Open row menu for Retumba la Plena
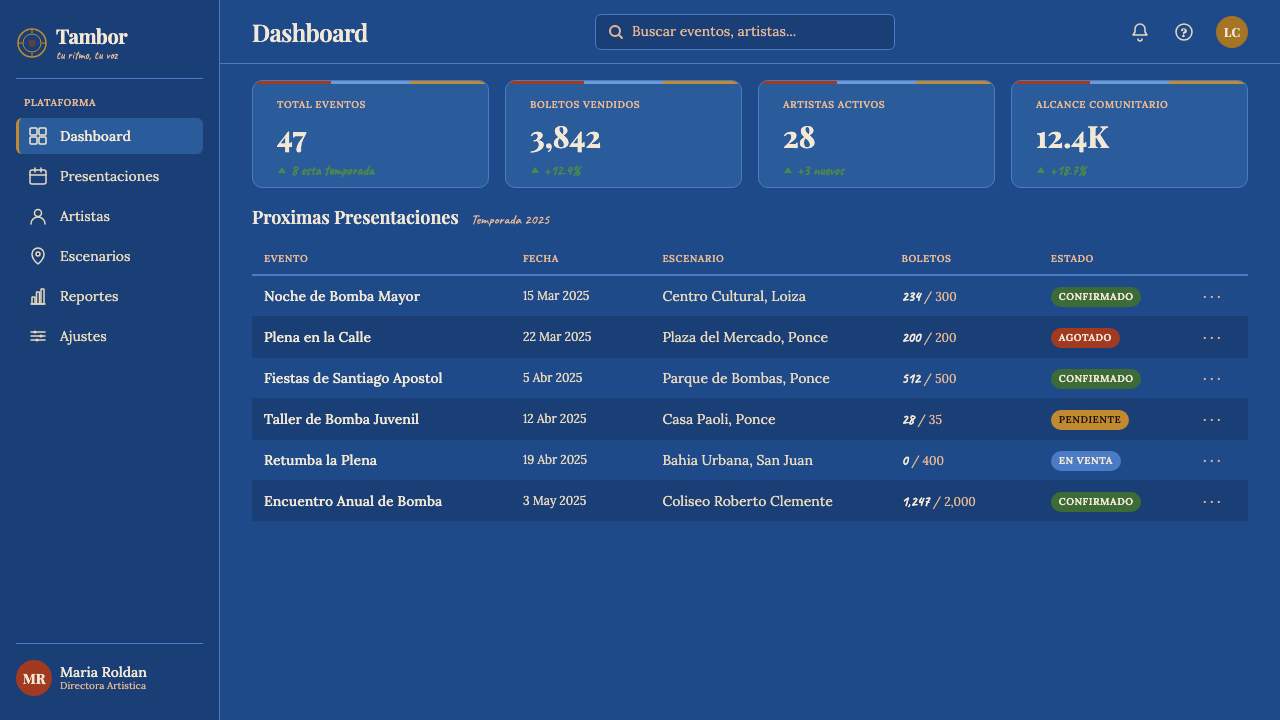 pos(1212,461)
